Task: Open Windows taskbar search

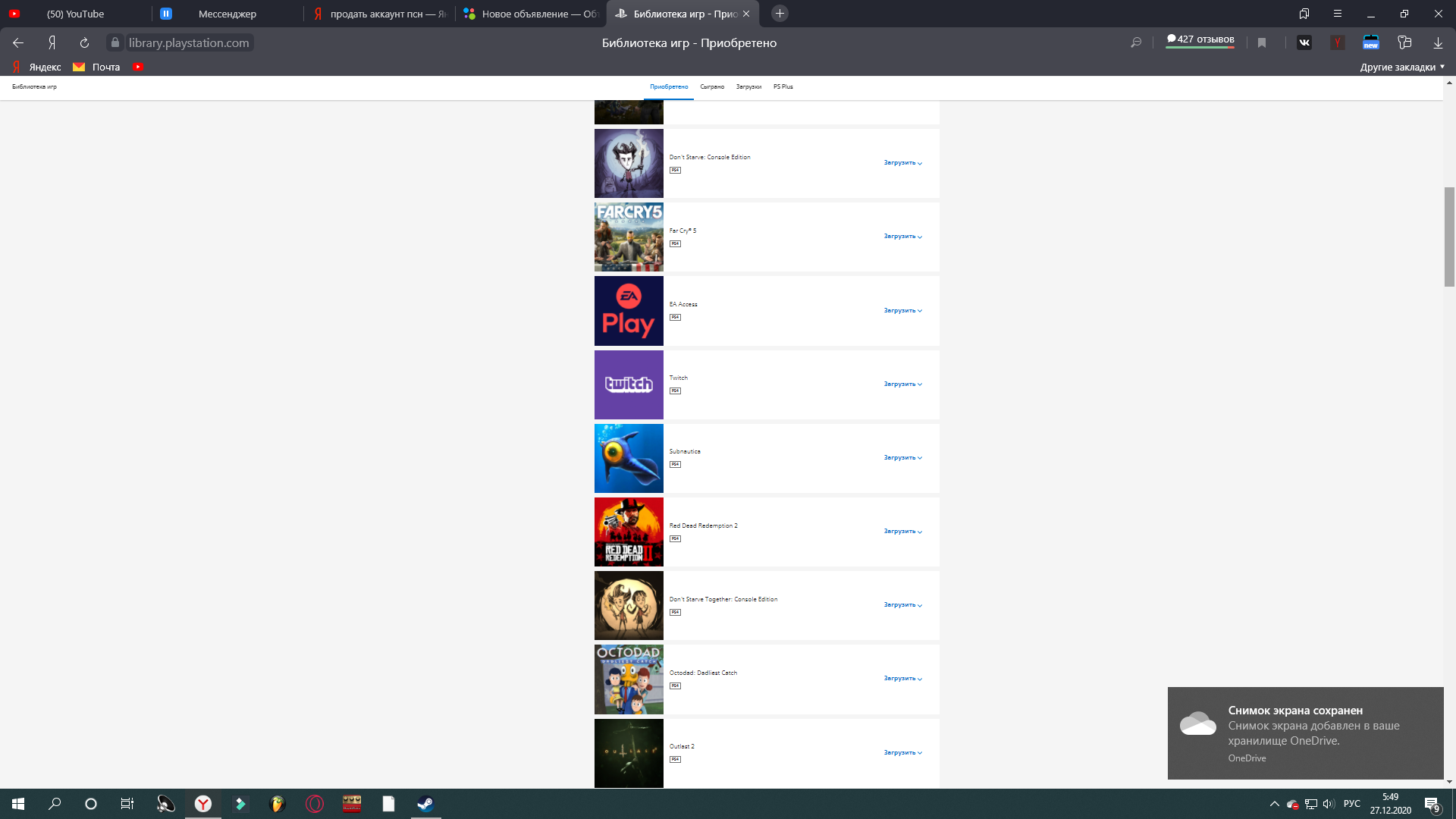Action: (55, 804)
